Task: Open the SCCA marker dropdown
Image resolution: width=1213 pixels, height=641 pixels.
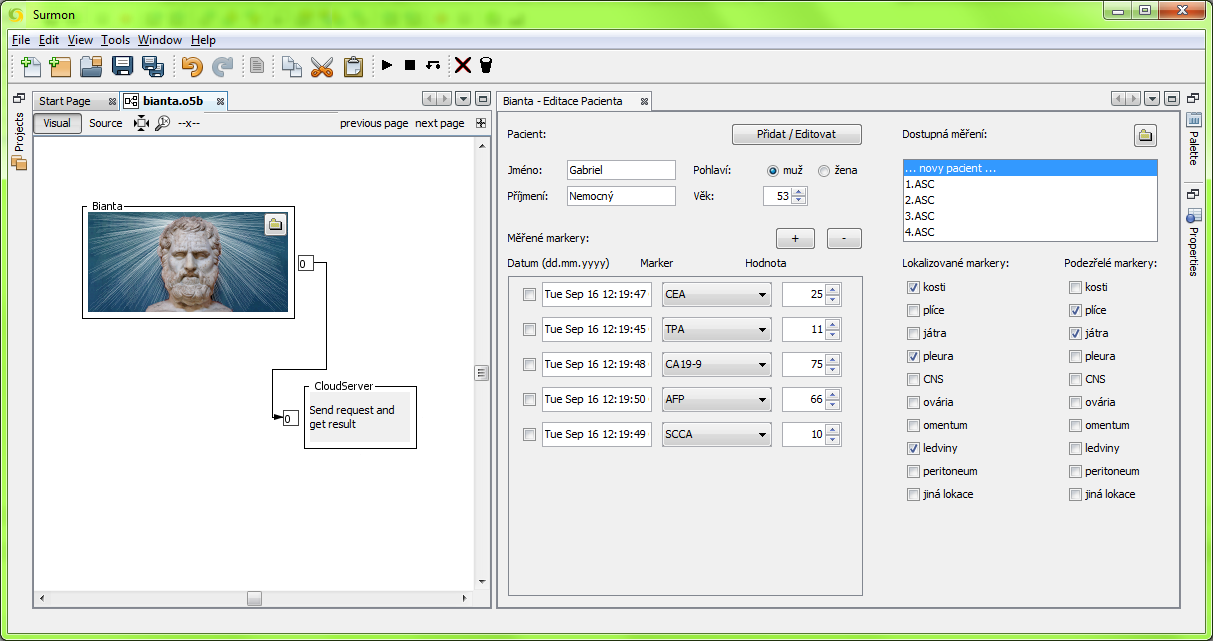Action: point(717,434)
